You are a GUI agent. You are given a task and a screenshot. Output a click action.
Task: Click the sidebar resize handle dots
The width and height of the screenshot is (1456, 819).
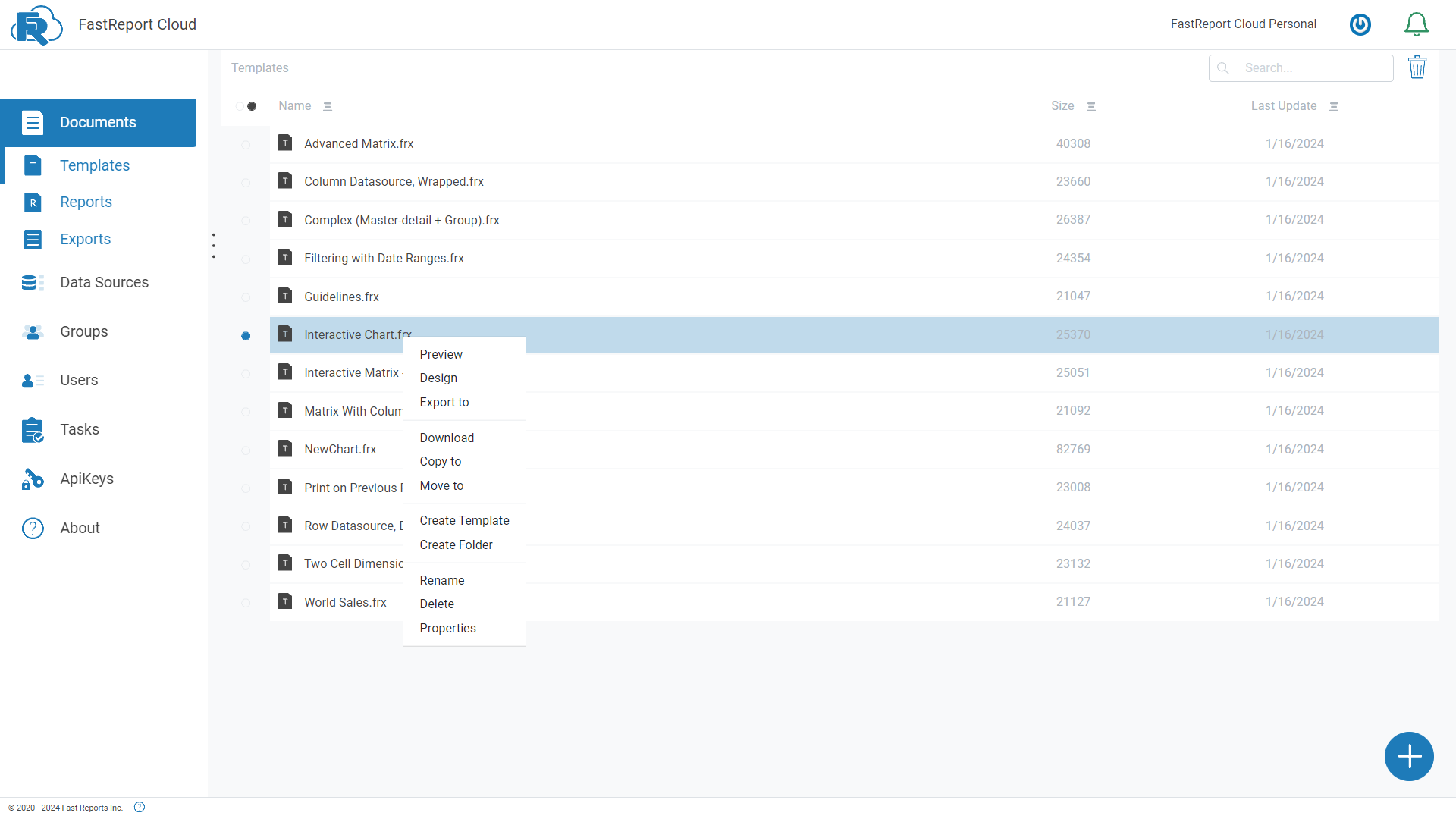click(x=214, y=246)
